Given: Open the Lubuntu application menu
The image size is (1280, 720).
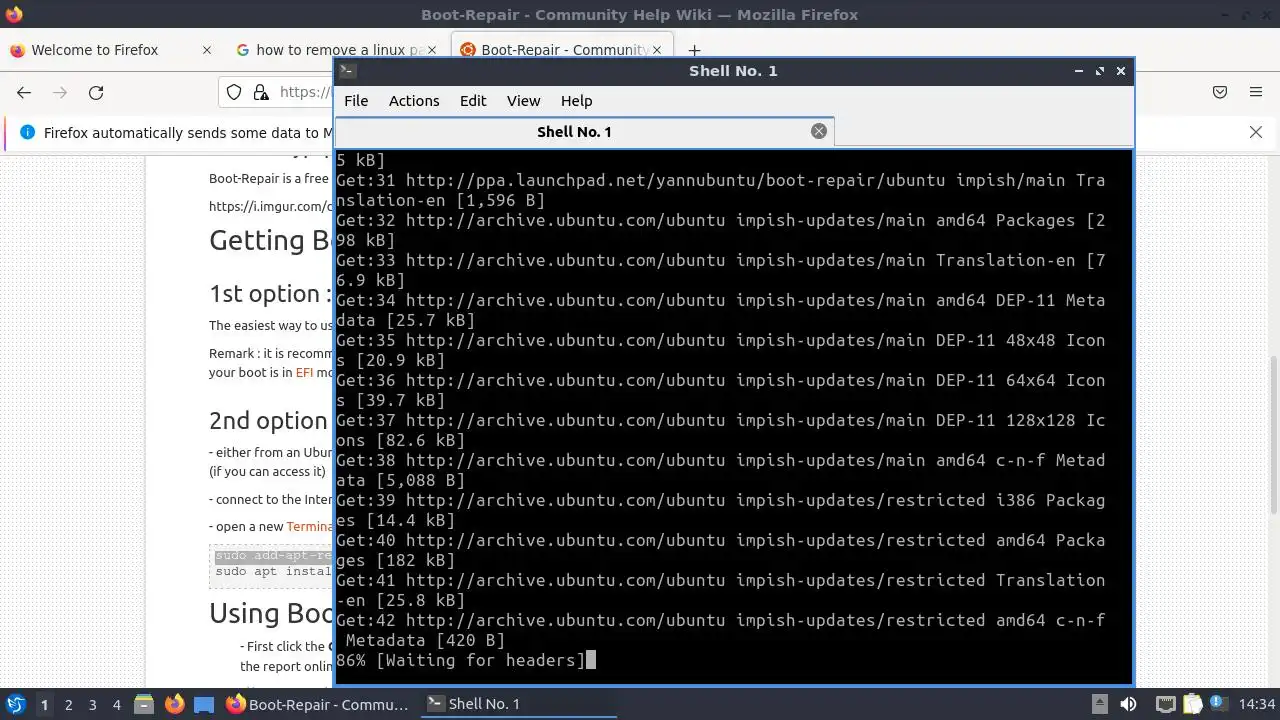Looking at the screenshot, I should 15,704.
